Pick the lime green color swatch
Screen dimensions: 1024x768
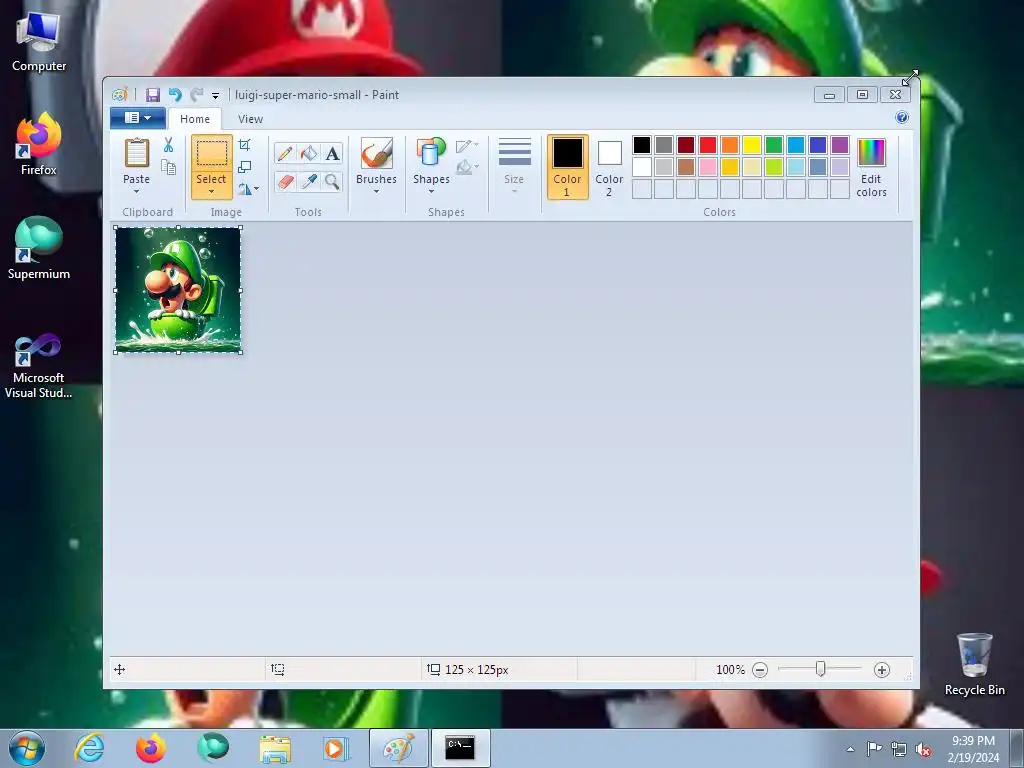774,167
